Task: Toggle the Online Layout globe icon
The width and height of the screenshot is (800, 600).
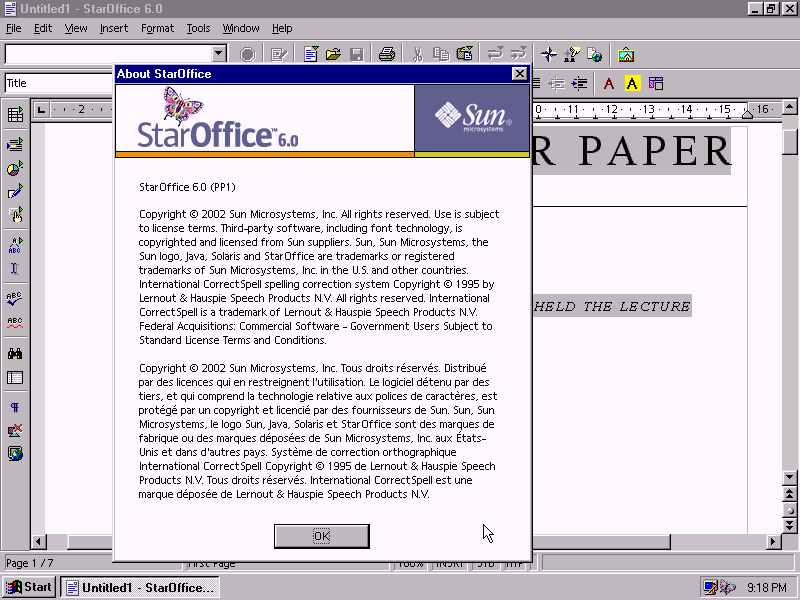Action: (x=15, y=454)
